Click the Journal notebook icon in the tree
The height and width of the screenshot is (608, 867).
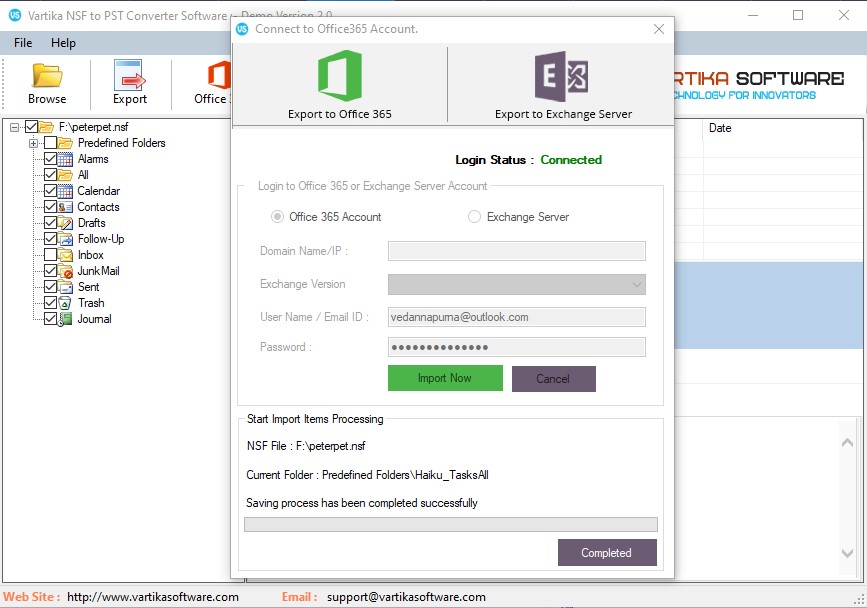(x=65, y=319)
